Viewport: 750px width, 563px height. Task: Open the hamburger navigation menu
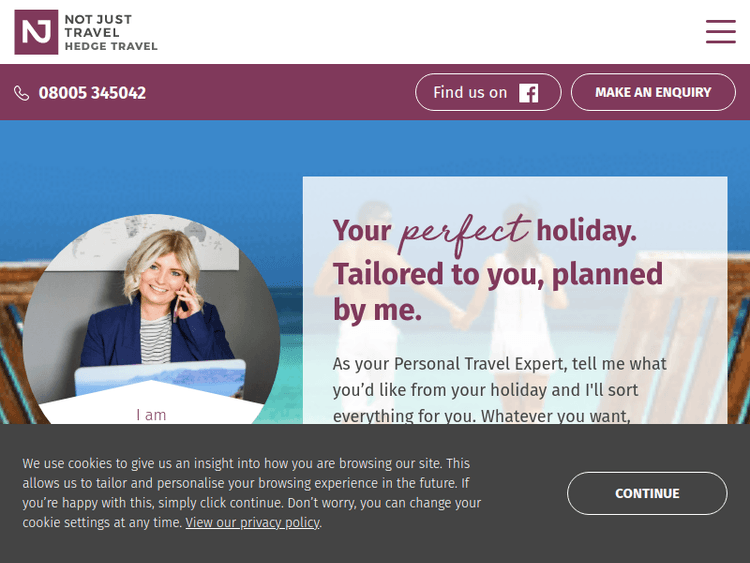coord(720,31)
